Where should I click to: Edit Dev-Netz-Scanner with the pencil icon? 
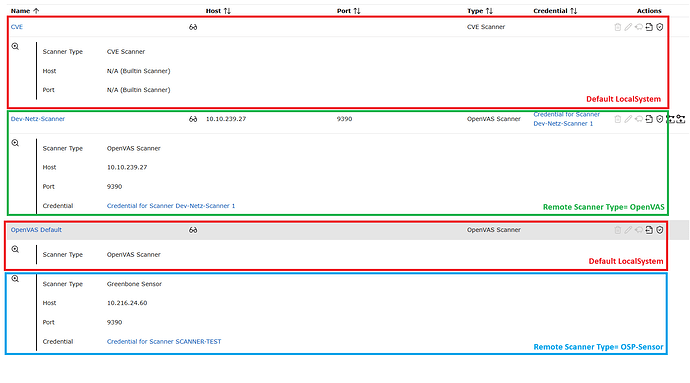point(628,119)
